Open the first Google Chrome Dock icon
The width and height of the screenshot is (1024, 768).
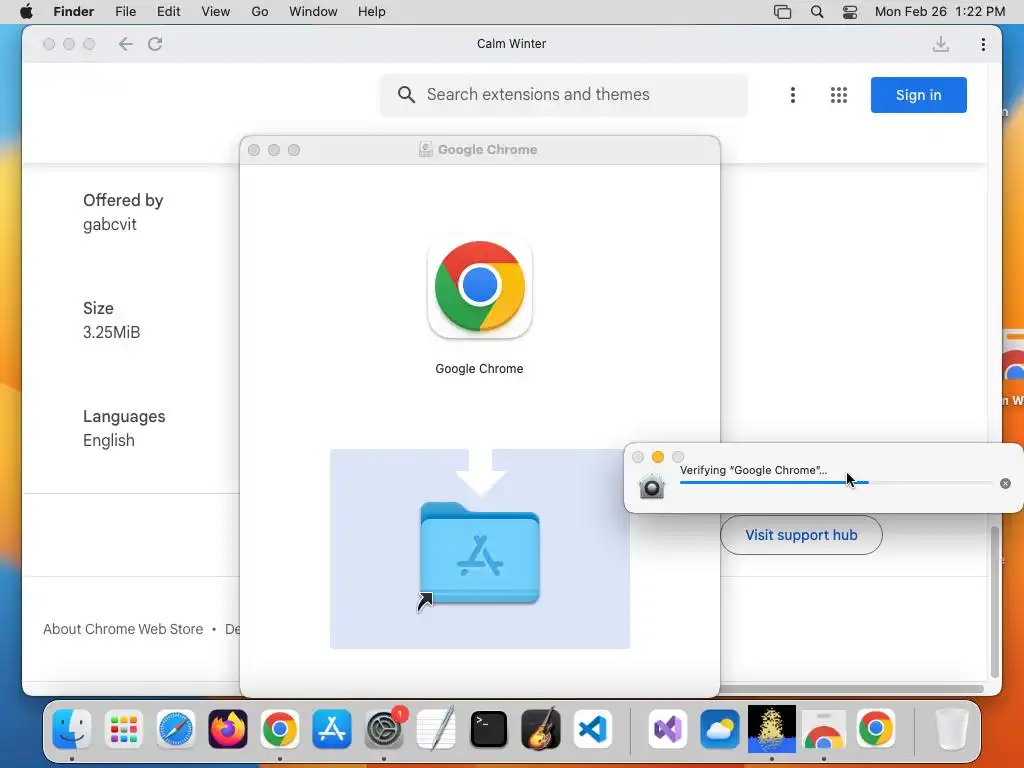[x=280, y=728]
